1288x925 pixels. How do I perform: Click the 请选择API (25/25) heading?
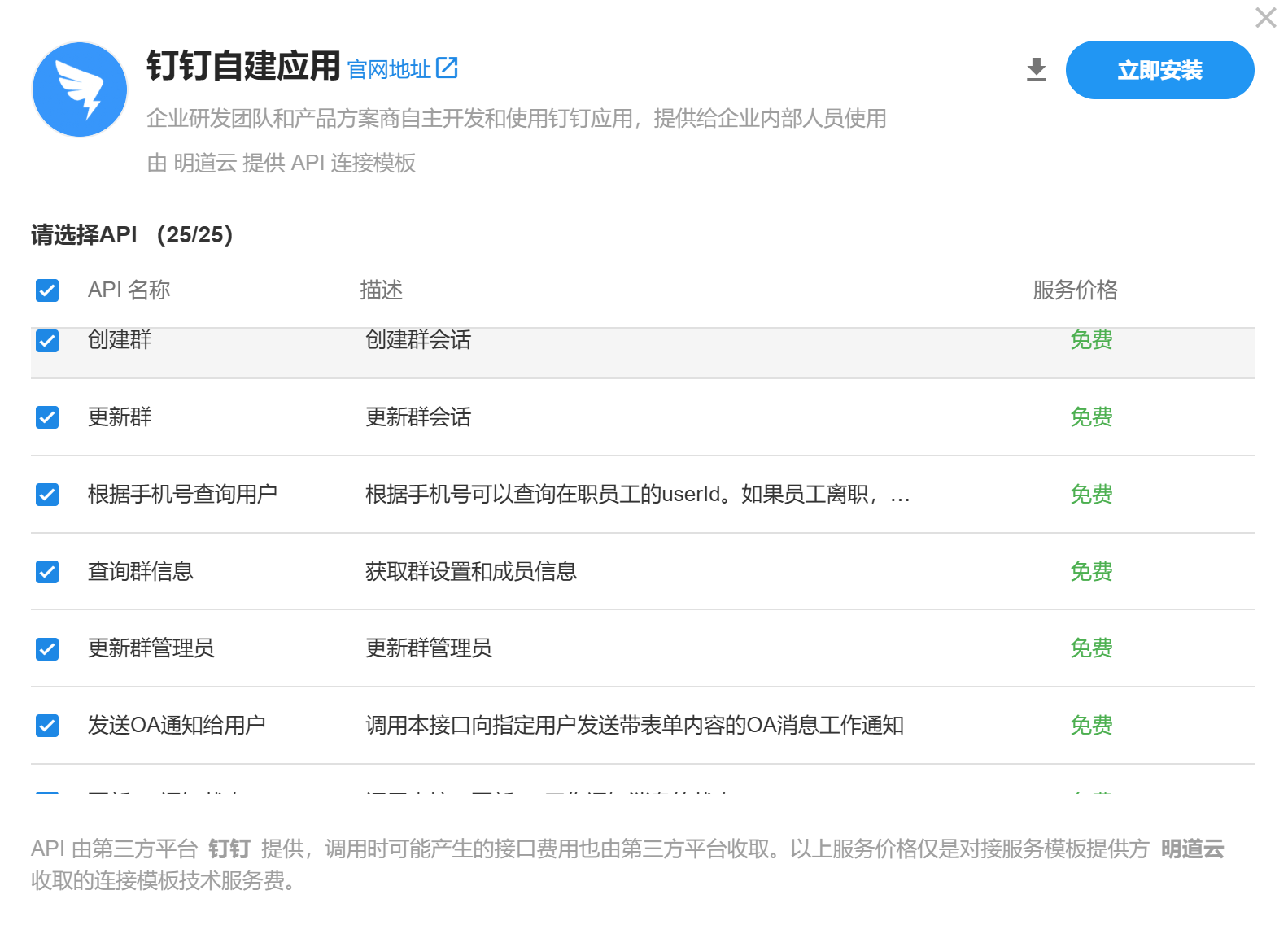click(x=133, y=234)
